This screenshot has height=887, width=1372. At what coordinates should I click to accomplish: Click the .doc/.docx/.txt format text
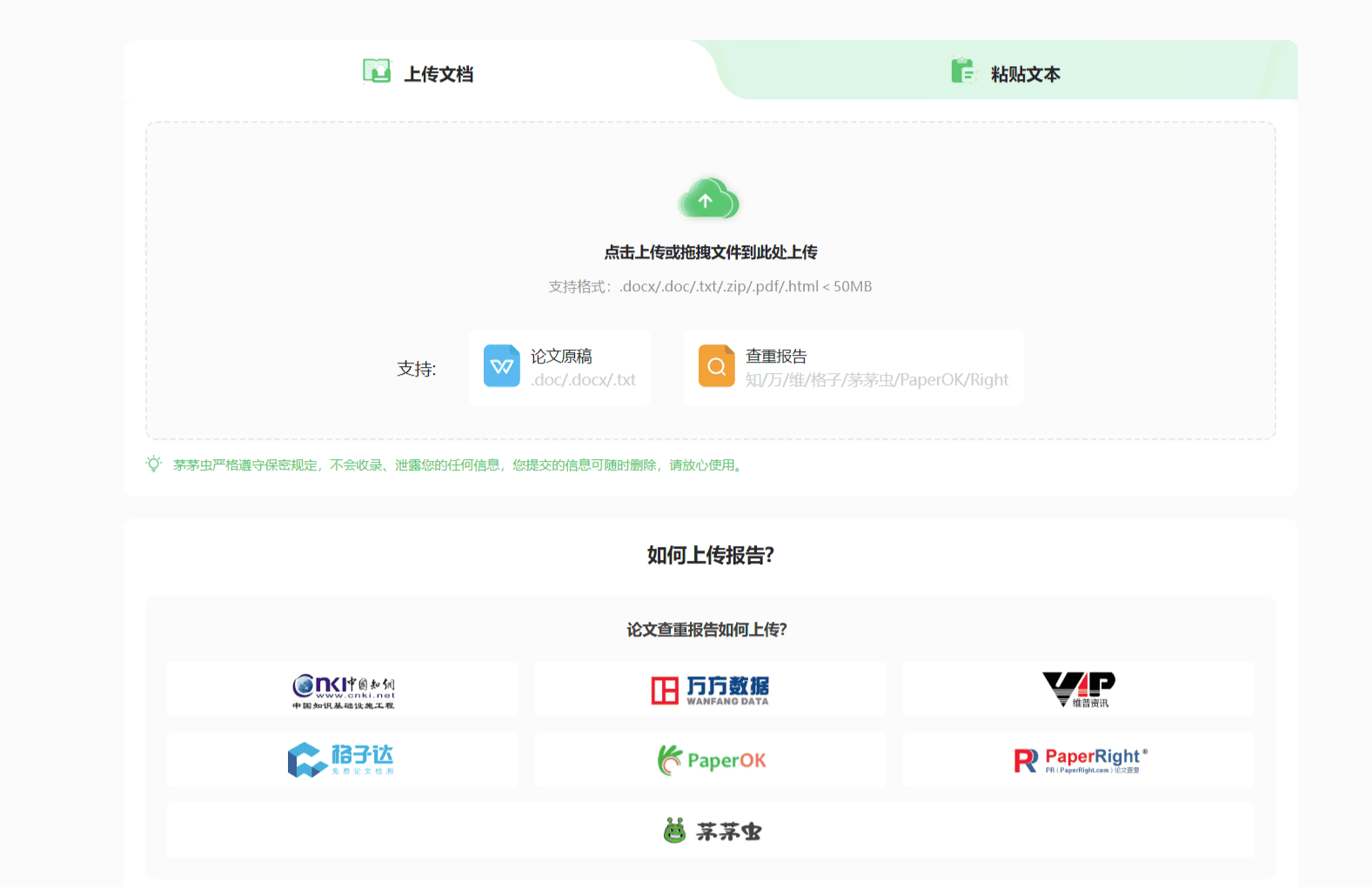coord(583,380)
